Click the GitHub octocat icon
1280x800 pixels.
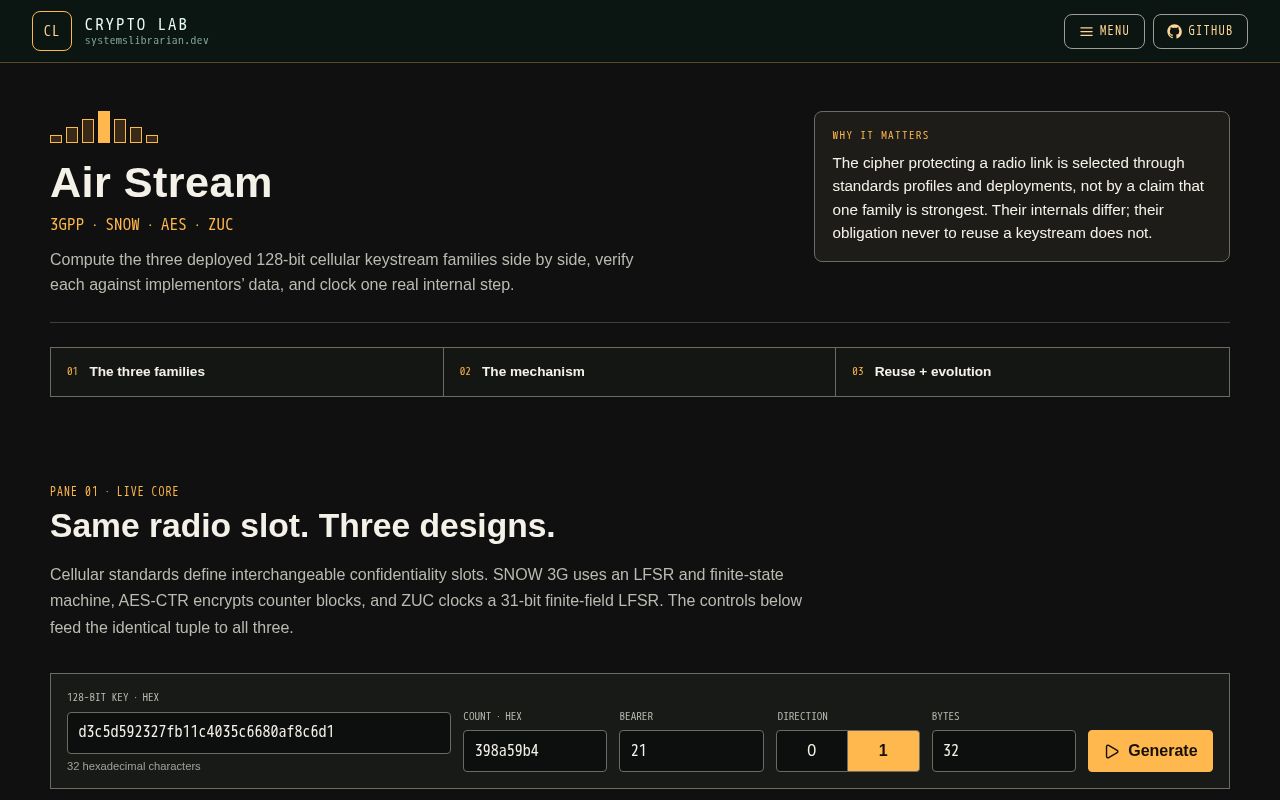[1174, 31]
